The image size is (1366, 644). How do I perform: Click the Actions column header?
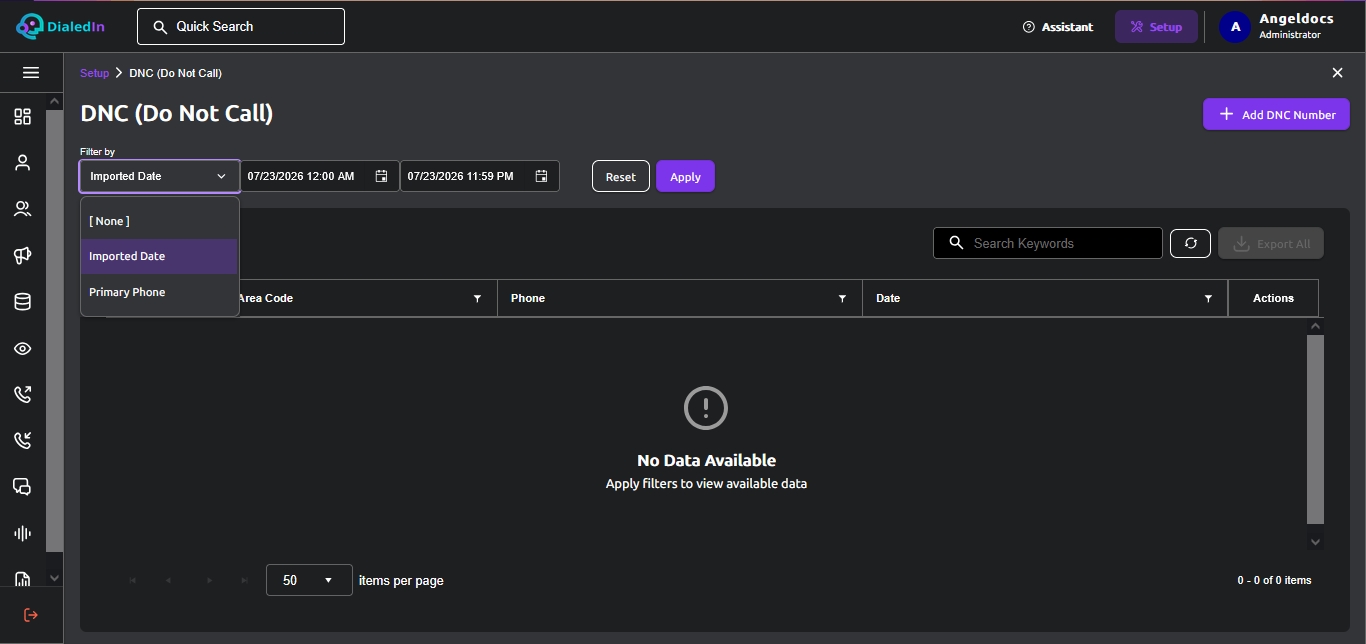click(x=1273, y=298)
